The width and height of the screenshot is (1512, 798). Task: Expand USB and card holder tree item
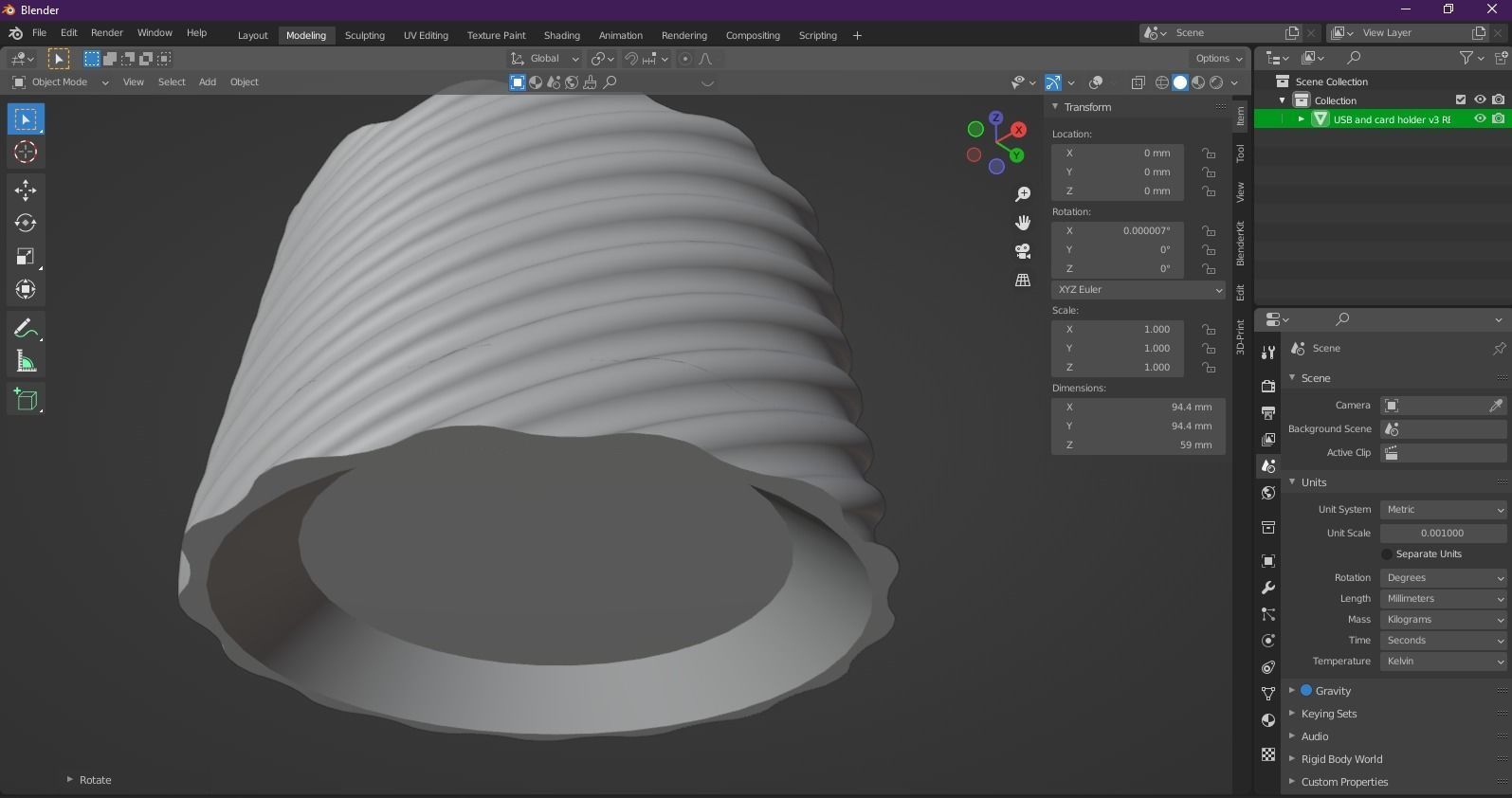click(1301, 119)
